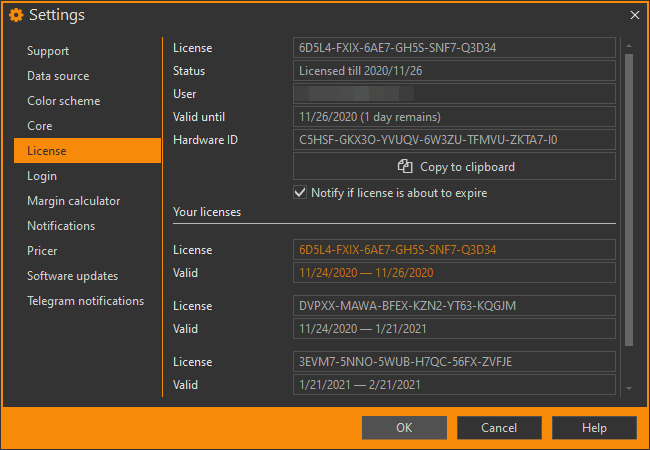
Task: Click the Cancel button
Action: [x=499, y=428]
